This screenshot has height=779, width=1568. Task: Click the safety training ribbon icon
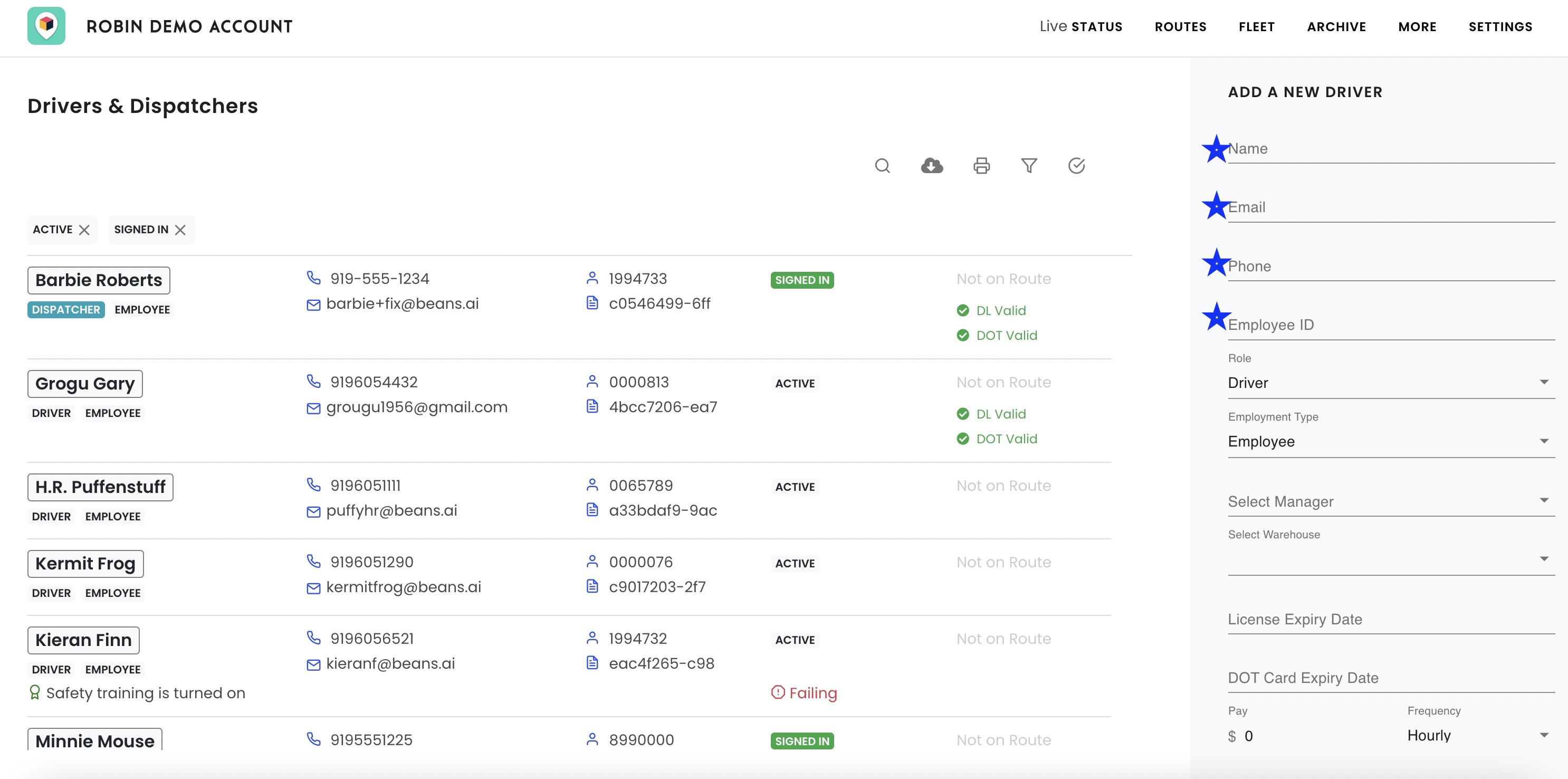point(35,692)
